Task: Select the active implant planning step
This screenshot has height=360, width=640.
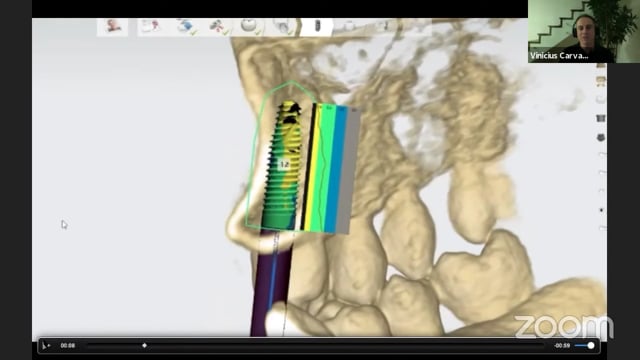Action: click(x=317, y=27)
